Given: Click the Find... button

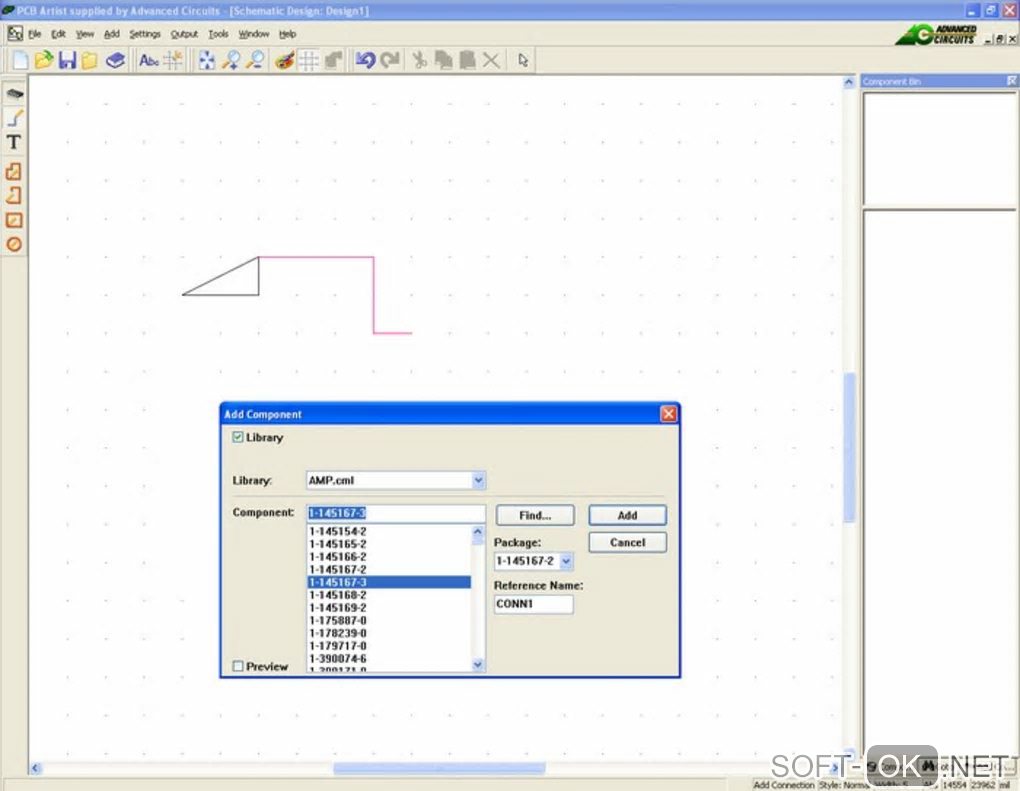Looking at the screenshot, I should click(535, 516).
